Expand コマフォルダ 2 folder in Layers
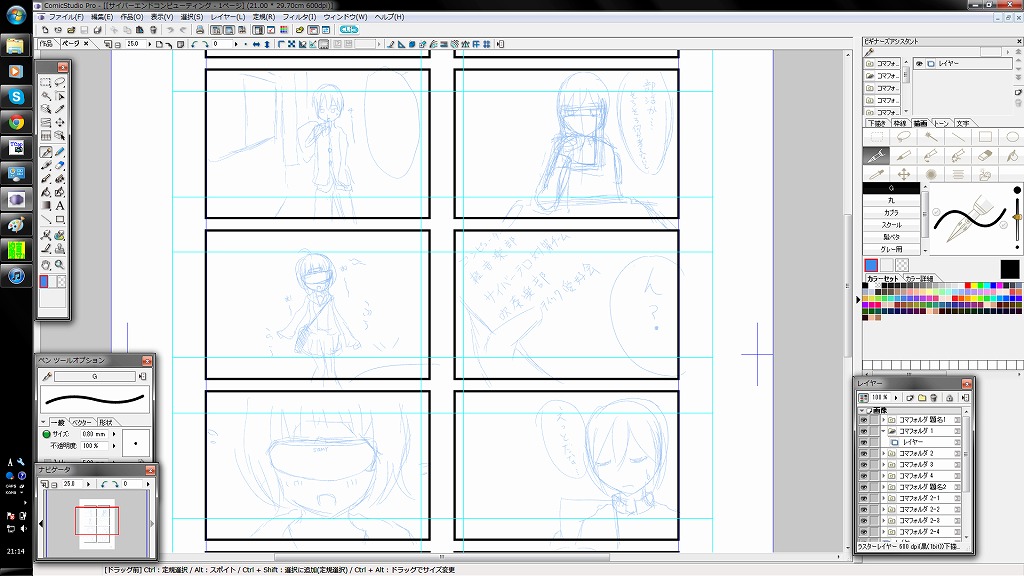Screen dimensions: 1024x576 [884, 453]
